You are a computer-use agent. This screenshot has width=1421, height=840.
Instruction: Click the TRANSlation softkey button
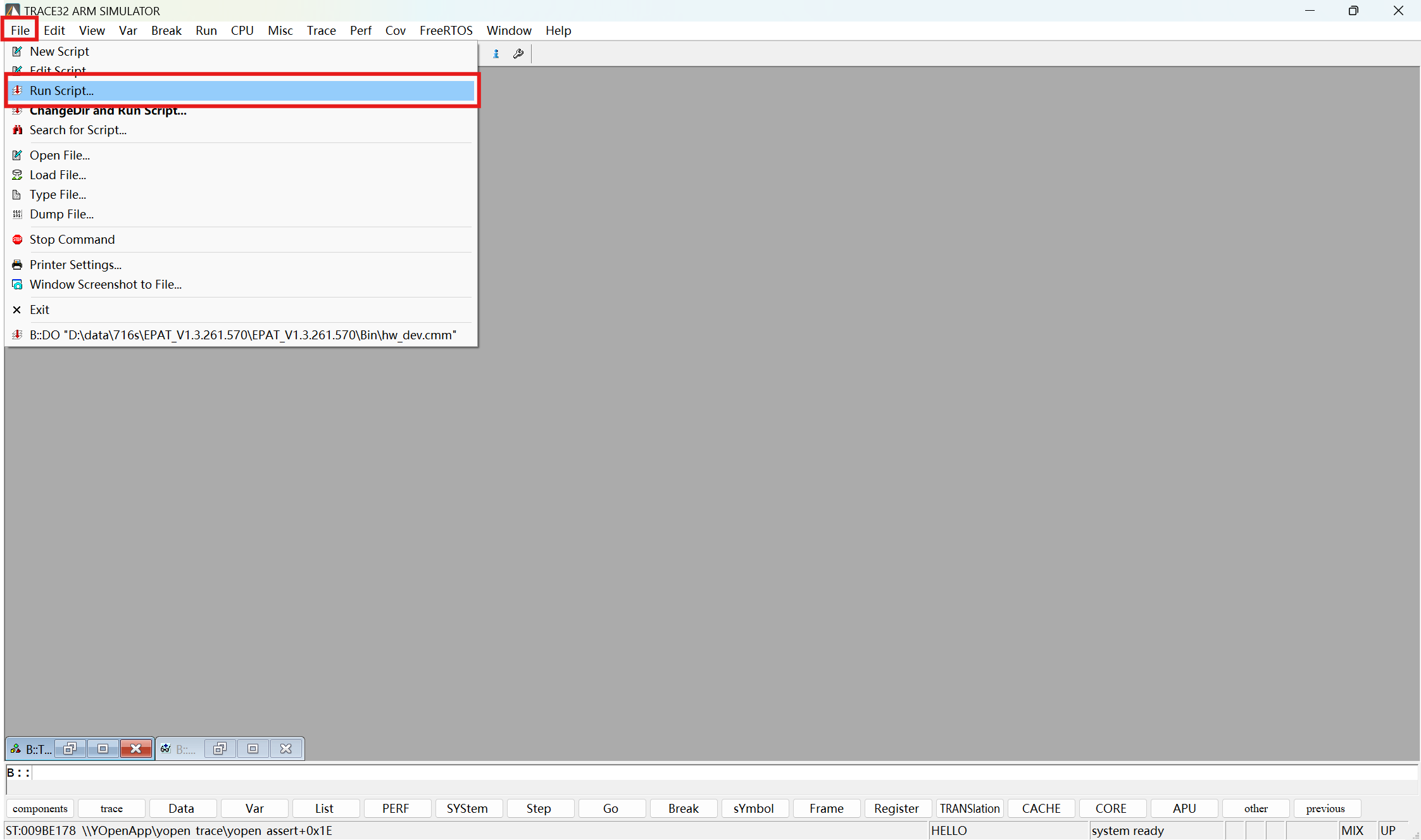click(x=970, y=808)
